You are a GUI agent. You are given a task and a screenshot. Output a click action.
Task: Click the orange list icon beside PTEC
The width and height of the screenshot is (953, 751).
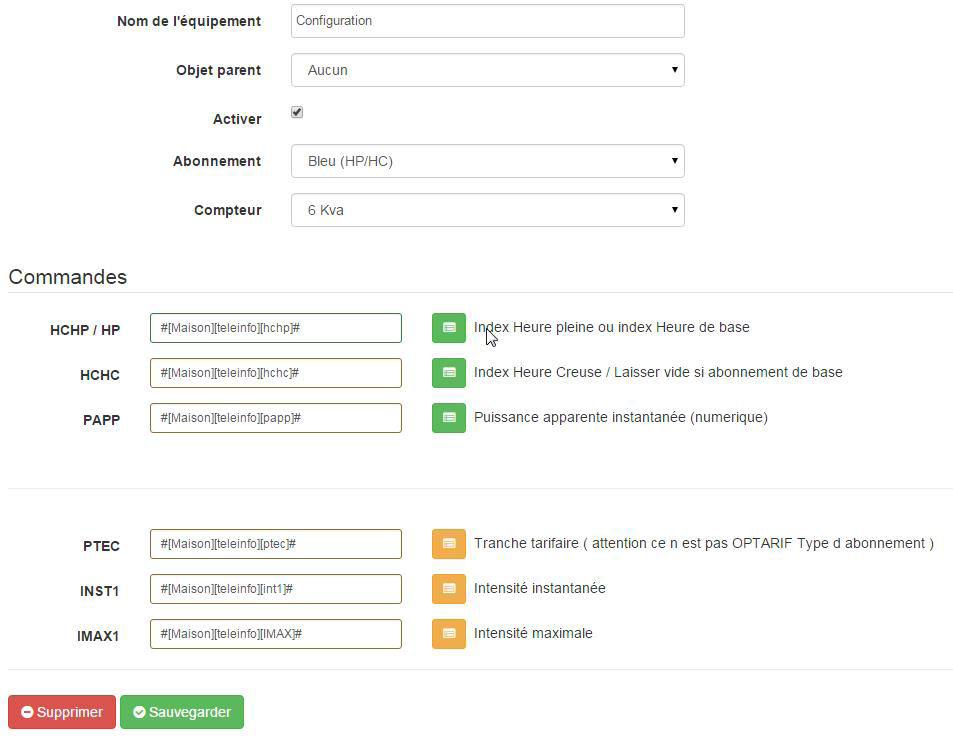point(448,544)
